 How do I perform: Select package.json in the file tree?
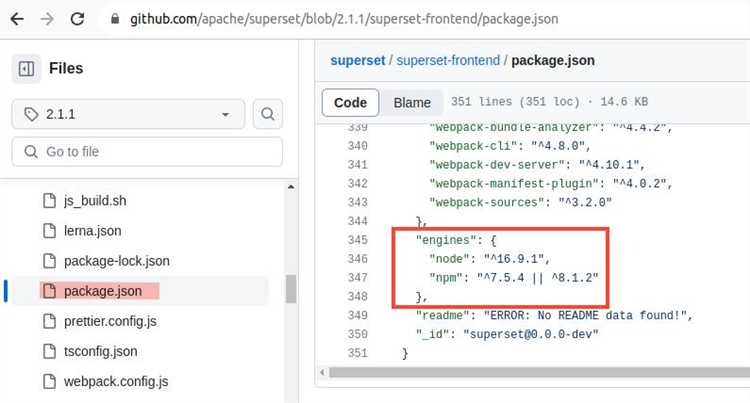pos(103,291)
